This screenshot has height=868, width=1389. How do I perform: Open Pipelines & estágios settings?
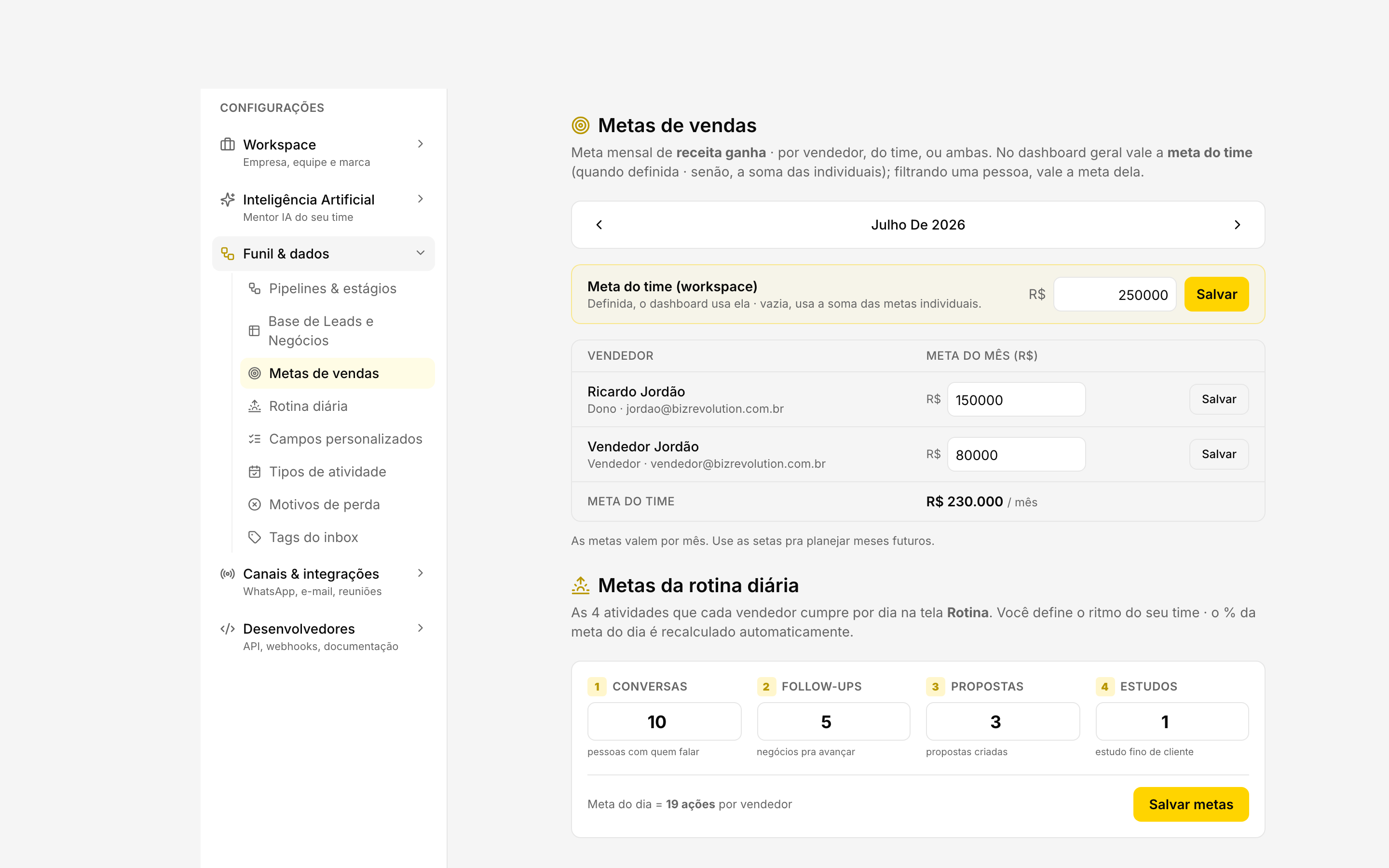pos(338,288)
